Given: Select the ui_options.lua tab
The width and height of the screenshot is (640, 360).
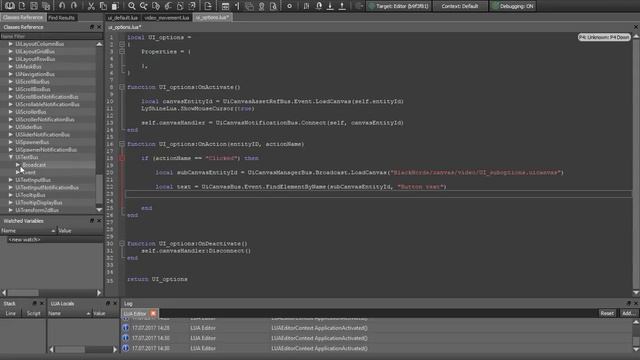Looking at the screenshot, I should pyautogui.click(x=212, y=18).
